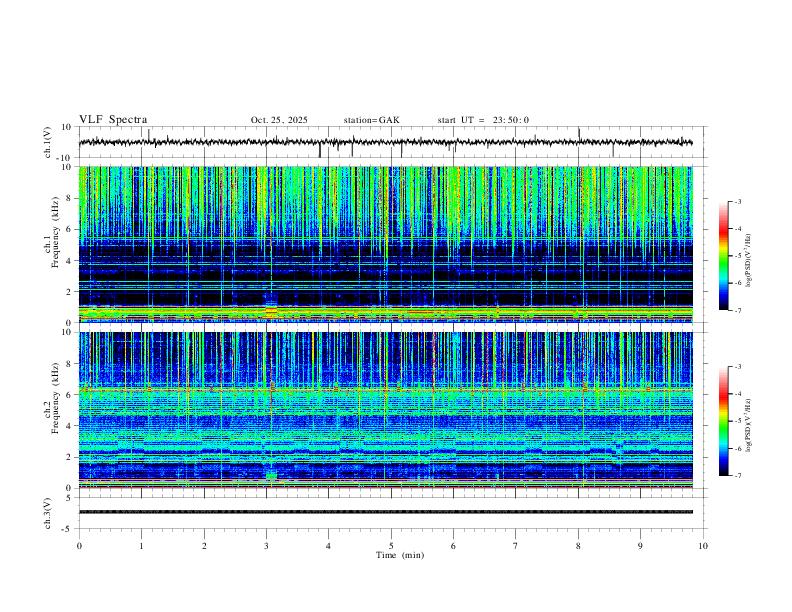Click the ch.1 "Frequency (kHz)" axis label
This screenshot has width=792, height=612.
pyautogui.click(x=55, y=233)
